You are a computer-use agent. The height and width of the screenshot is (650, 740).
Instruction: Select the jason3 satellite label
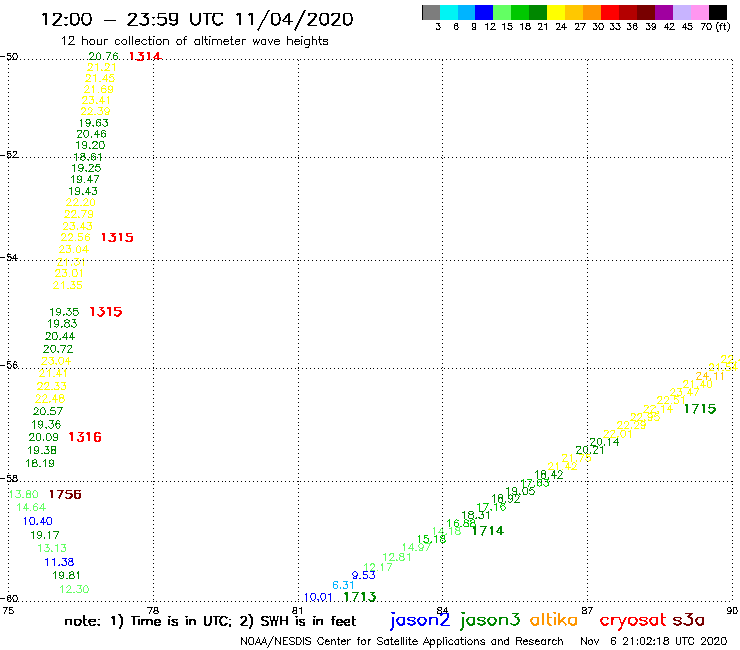490,620
